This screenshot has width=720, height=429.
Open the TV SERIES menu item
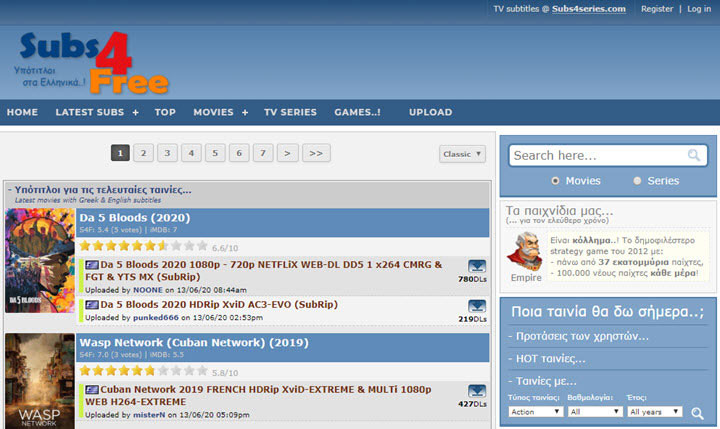click(290, 112)
